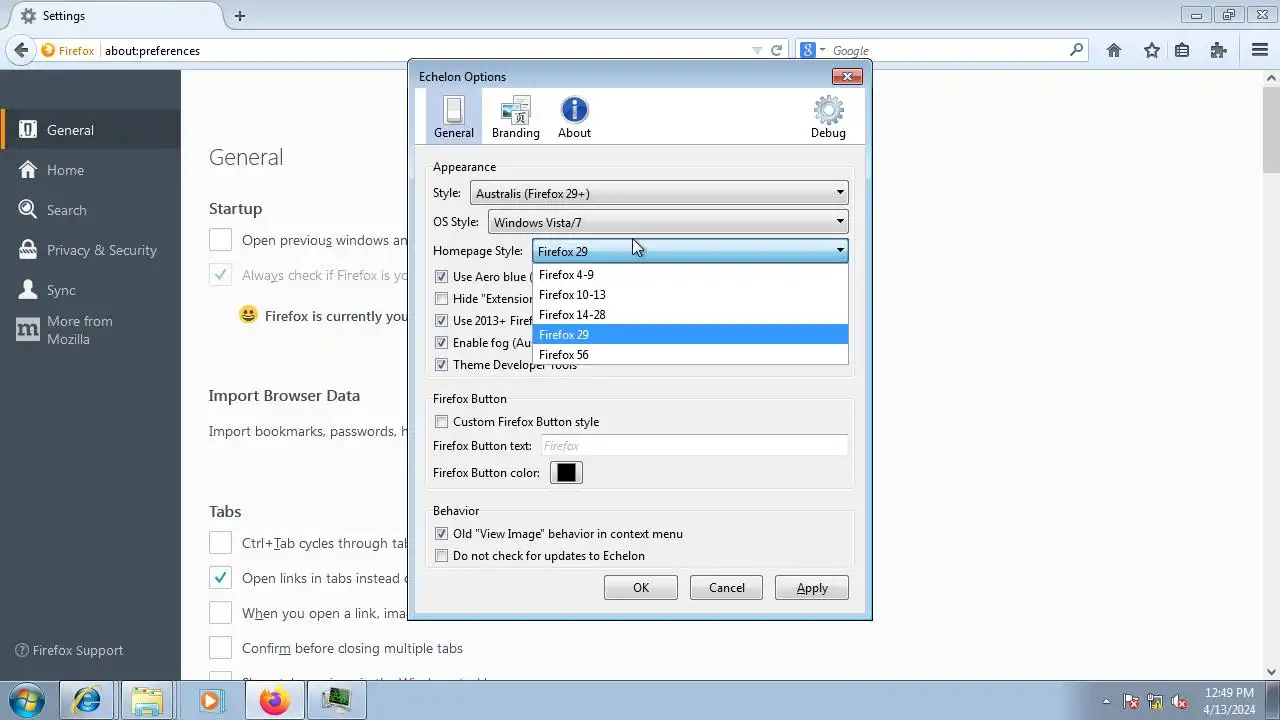
Task: Open the Windows Start menu orb
Action: (27, 700)
